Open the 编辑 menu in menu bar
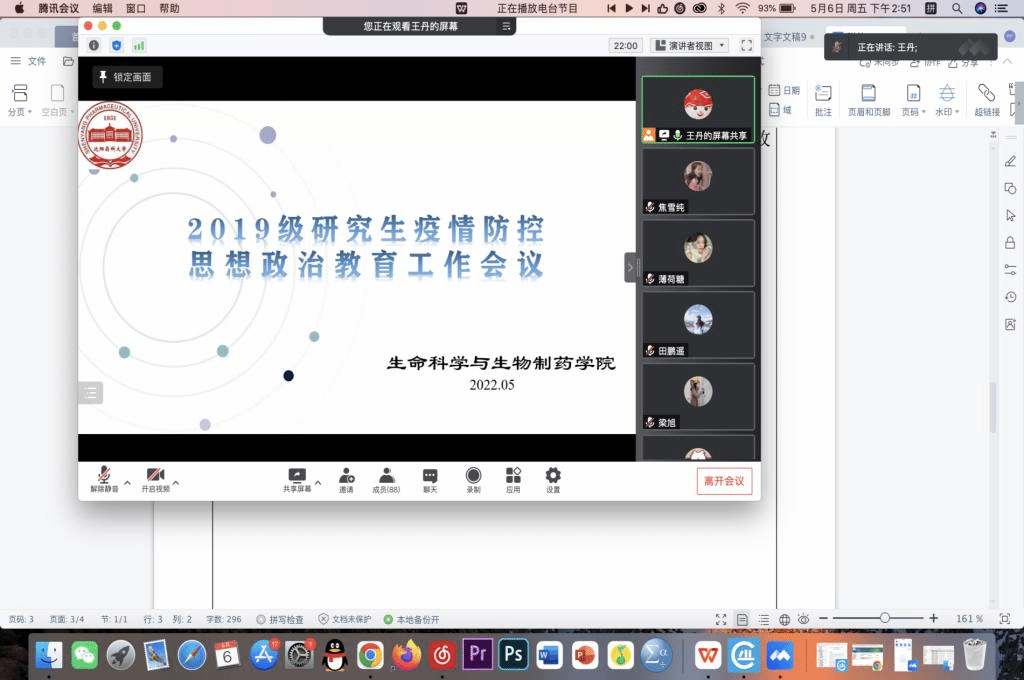This screenshot has height=680, width=1024. (102, 8)
